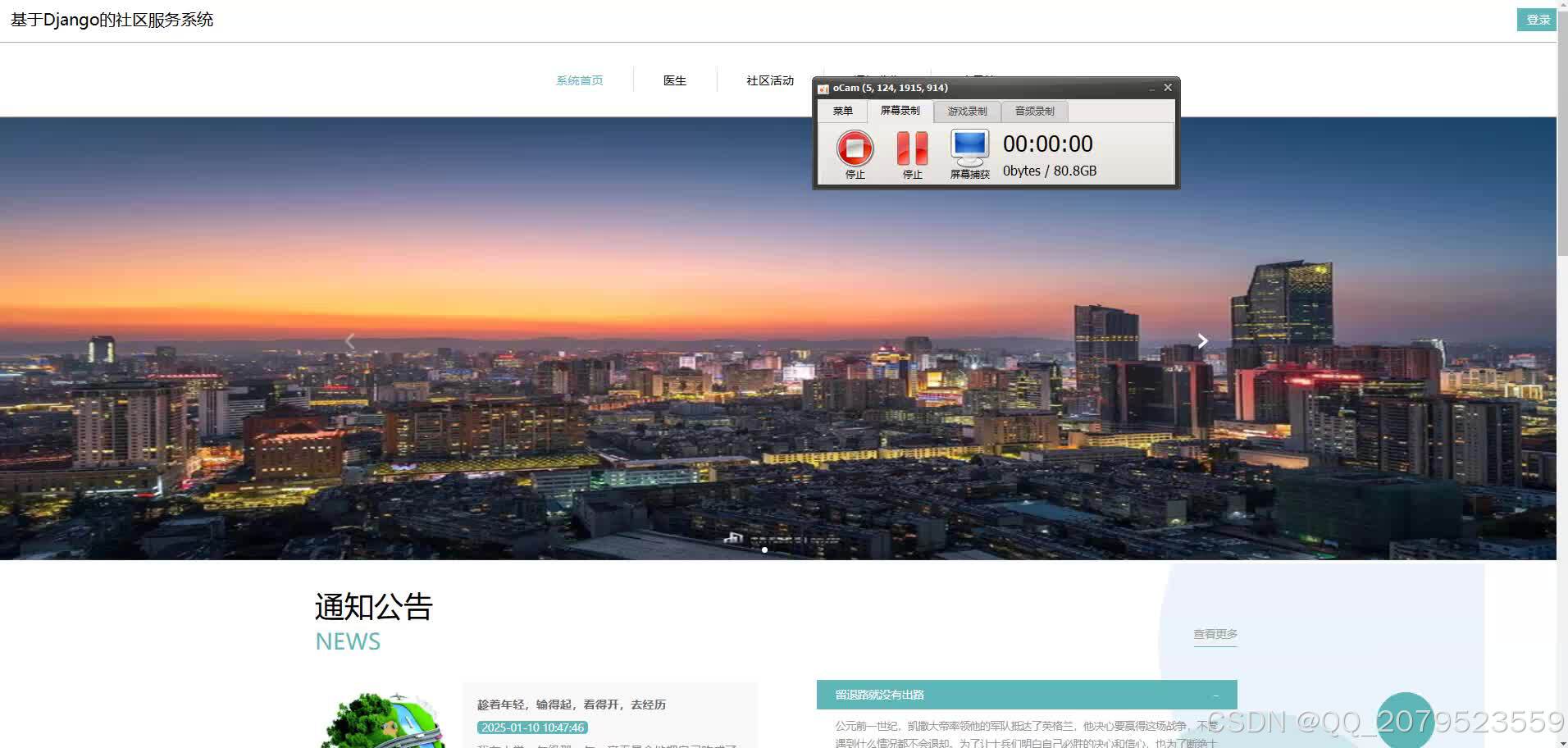Open the 医生 navigation item
The image size is (1568, 748).
[674, 80]
